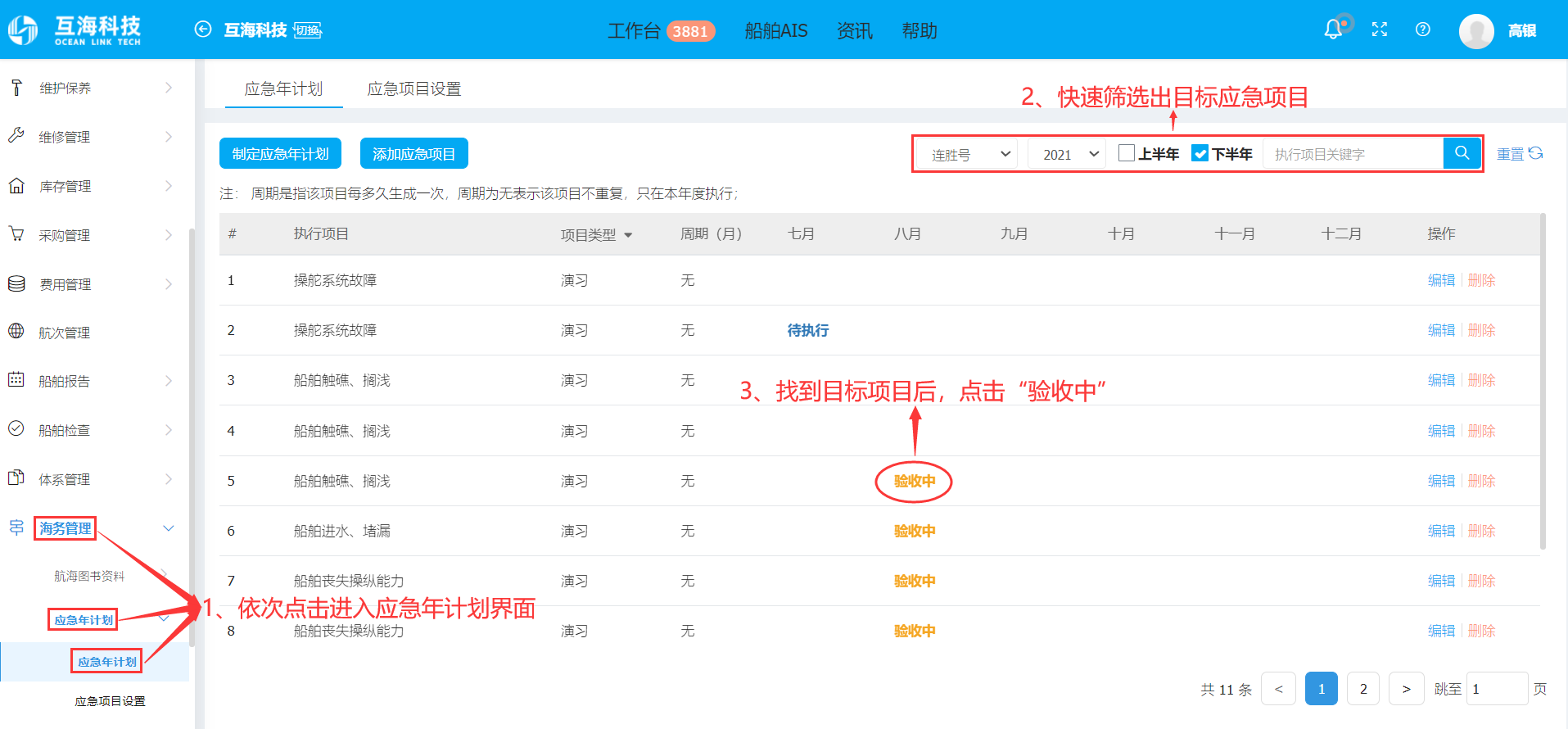The width and height of the screenshot is (1568, 729).
Task: Click the 费用管理 coins icon
Action: (x=16, y=283)
